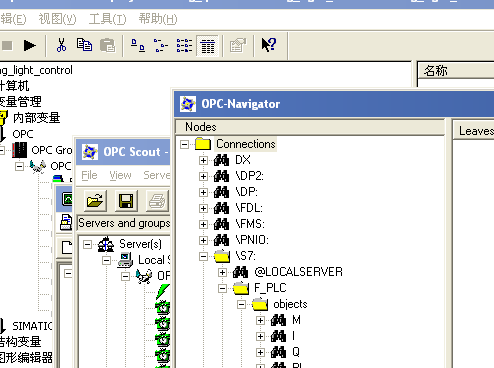The image size is (494, 368).
Task: Expand the Q object node
Action: (260, 352)
